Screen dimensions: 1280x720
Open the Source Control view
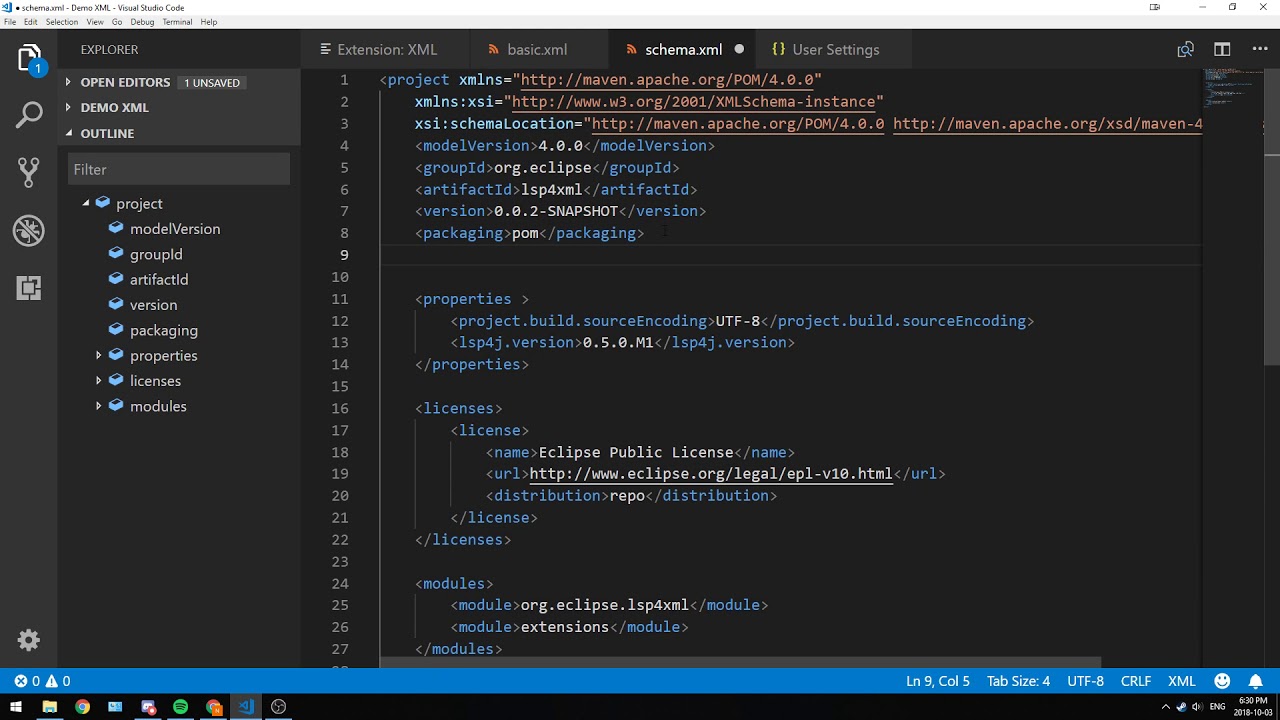pos(29,173)
